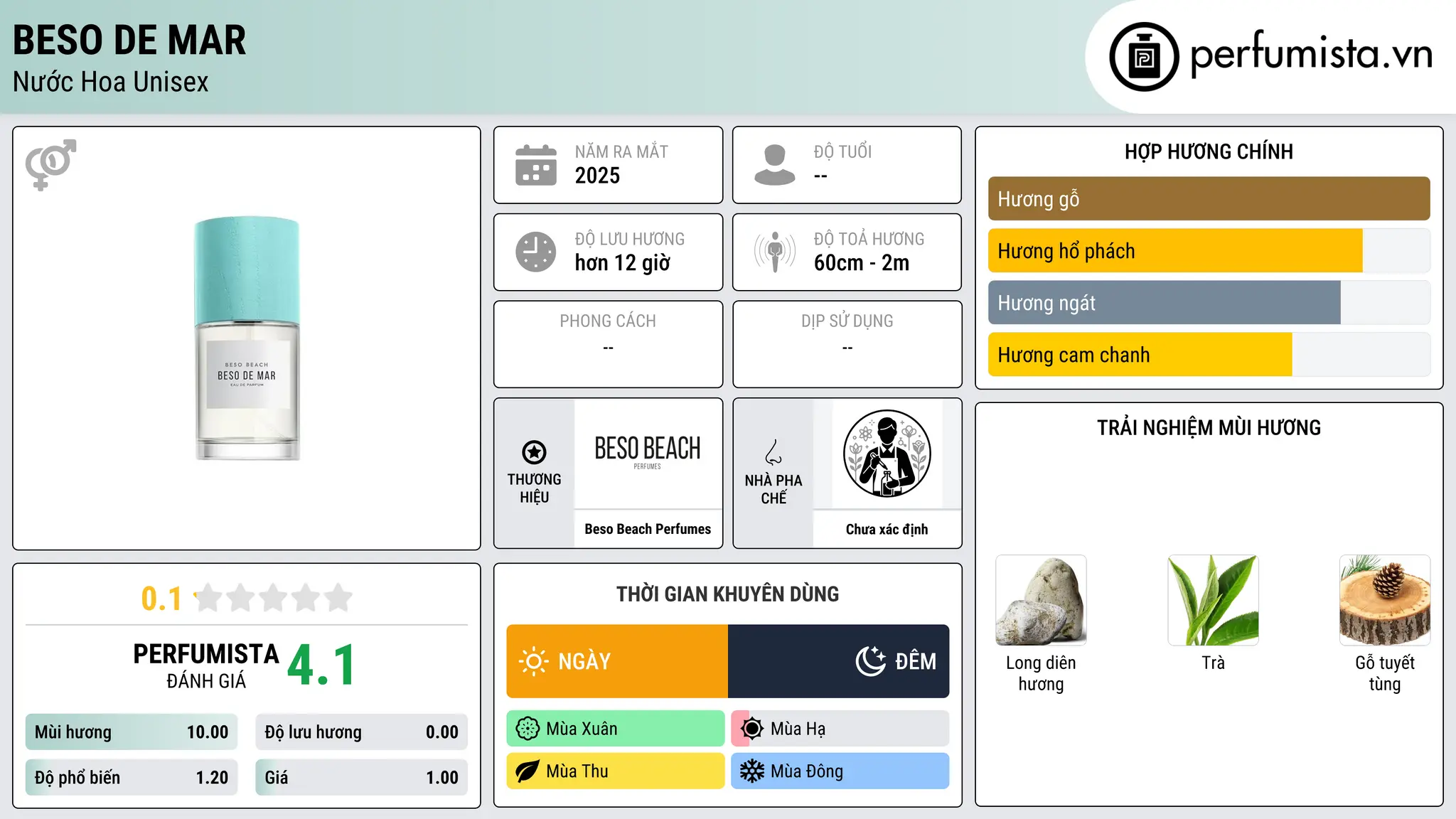The image size is (1456, 819).
Task: Click the sun icon for Mùa Hạ
Action: (752, 729)
